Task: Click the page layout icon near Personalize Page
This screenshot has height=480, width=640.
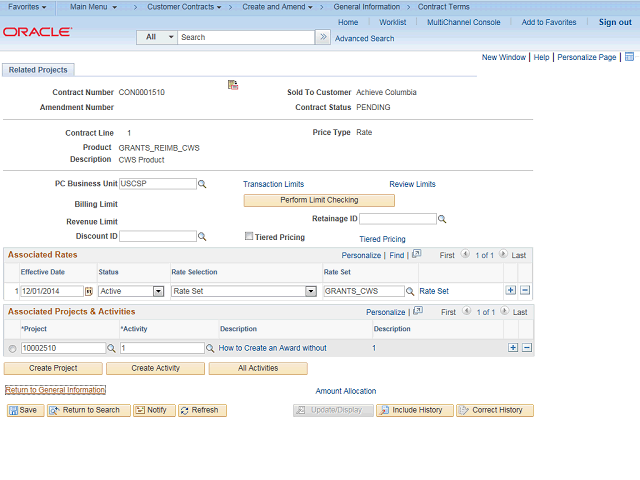Action: (x=629, y=57)
